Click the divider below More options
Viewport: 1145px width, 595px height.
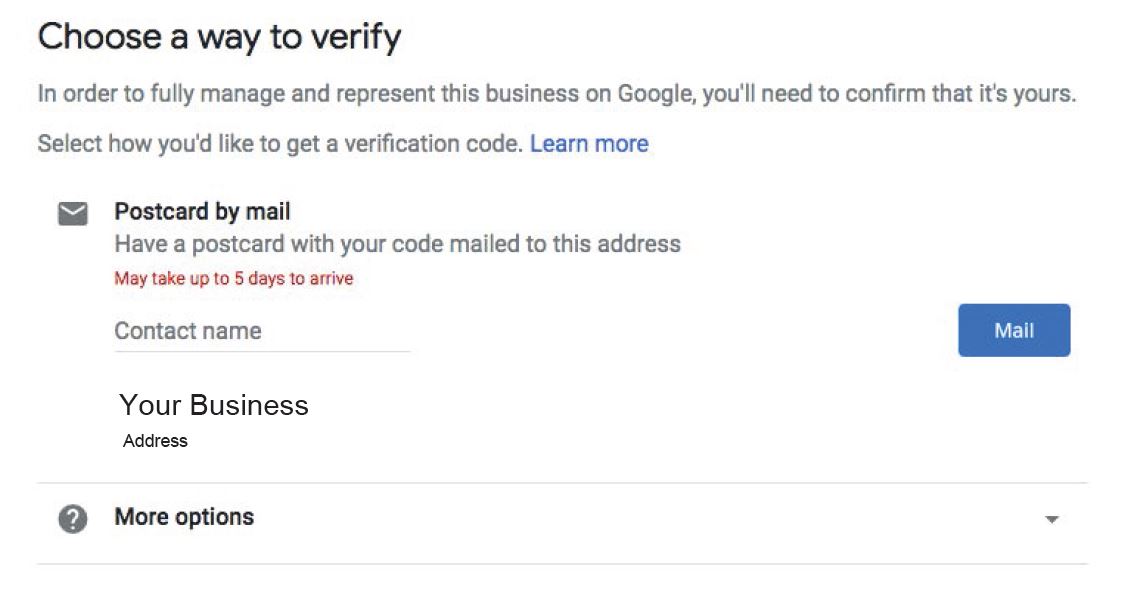562,563
